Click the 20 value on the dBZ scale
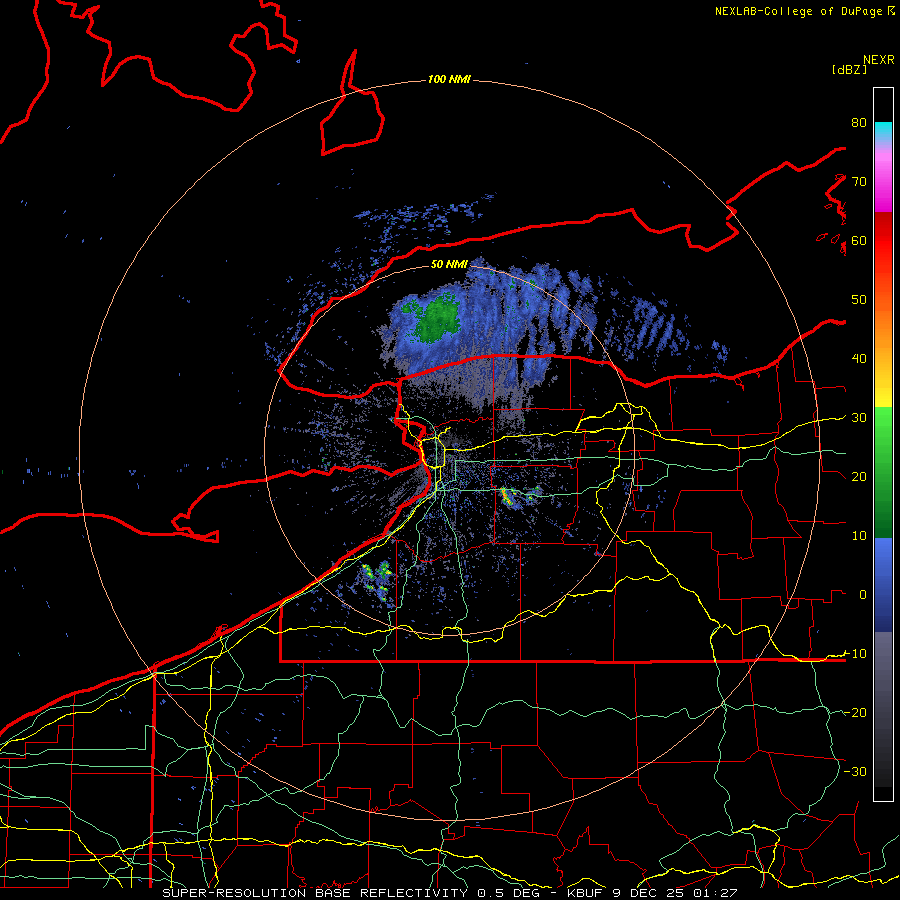This screenshot has width=900, height=900. coord(859,477)
